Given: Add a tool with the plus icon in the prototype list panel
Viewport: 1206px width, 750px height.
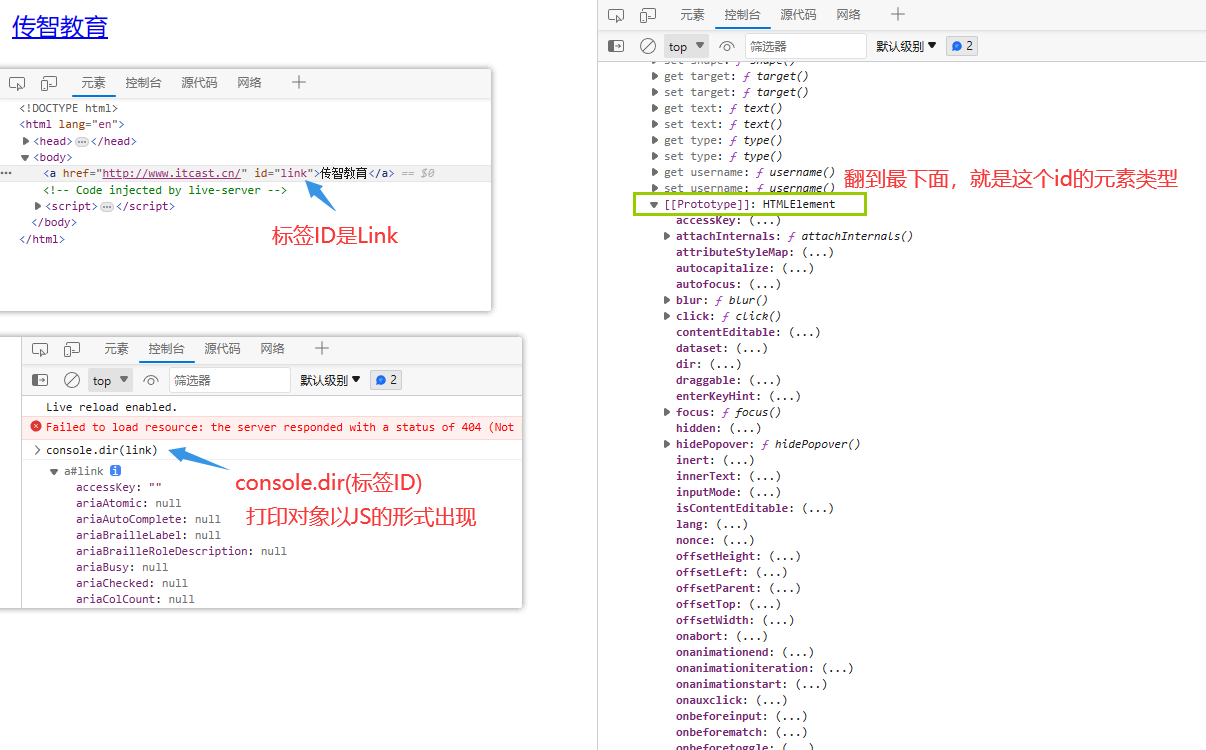Looking at the screenshot, I should (898, 14).
